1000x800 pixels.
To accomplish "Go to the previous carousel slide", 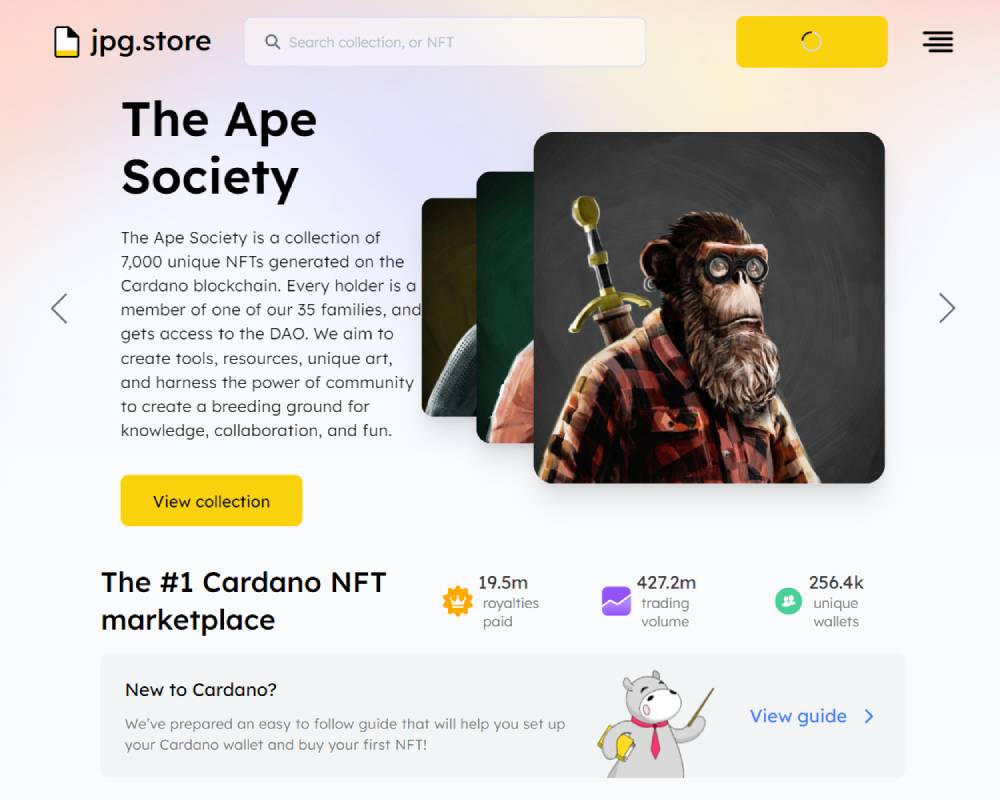I will [59, 309].
